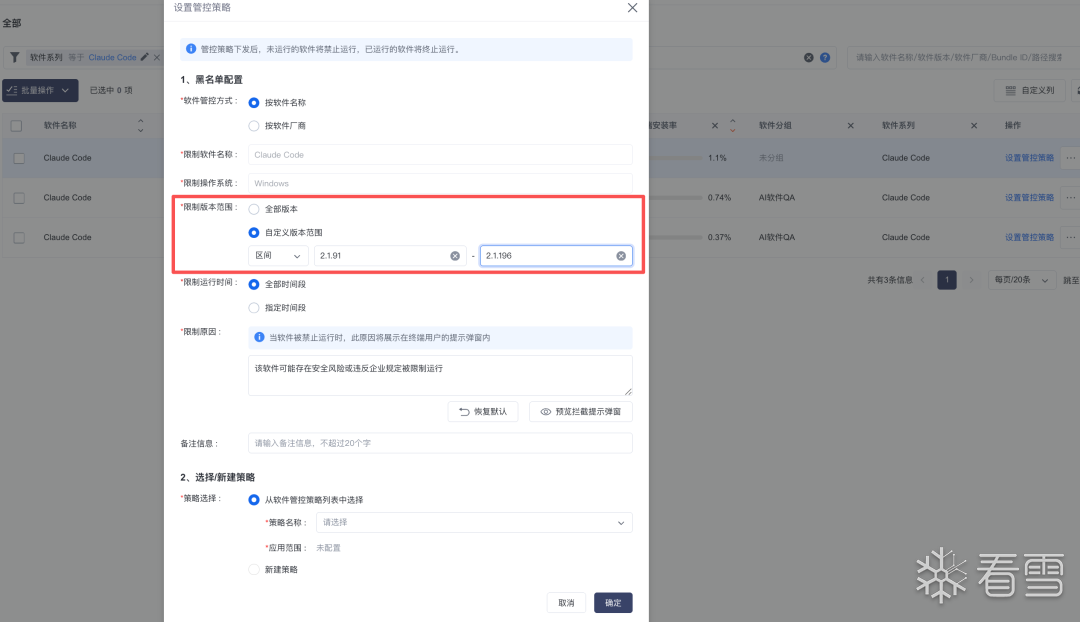Viewport: 1080px width, 622px height.
Task: Click the 取消 button
Action: click(566, 603)
